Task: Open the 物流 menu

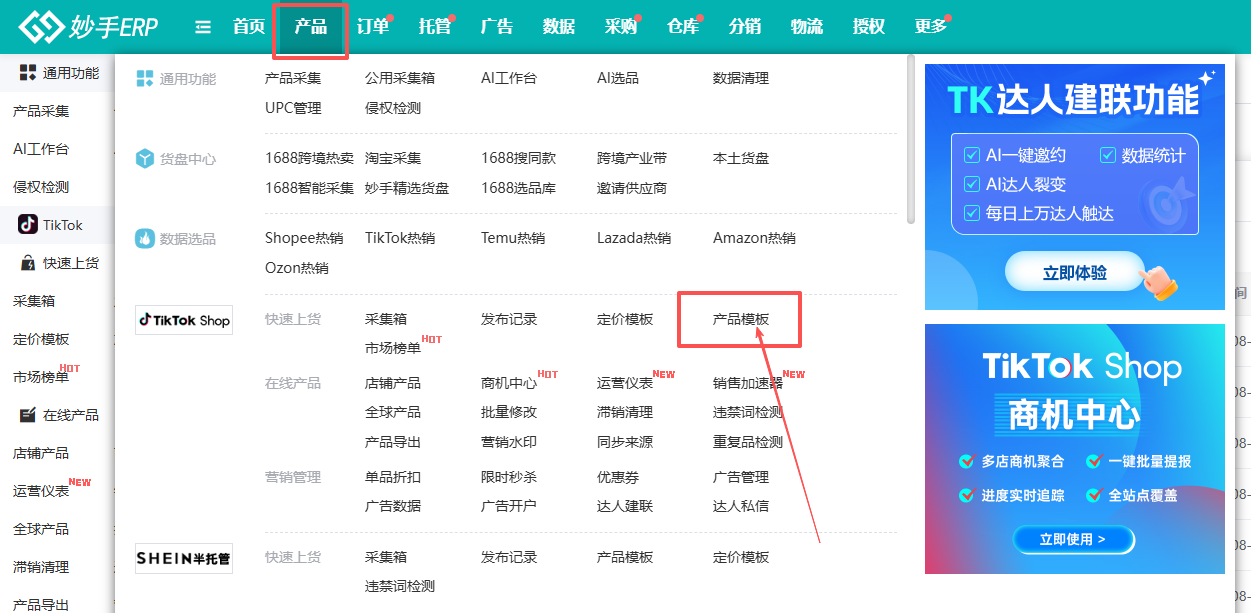Action: tap(807, 27)
